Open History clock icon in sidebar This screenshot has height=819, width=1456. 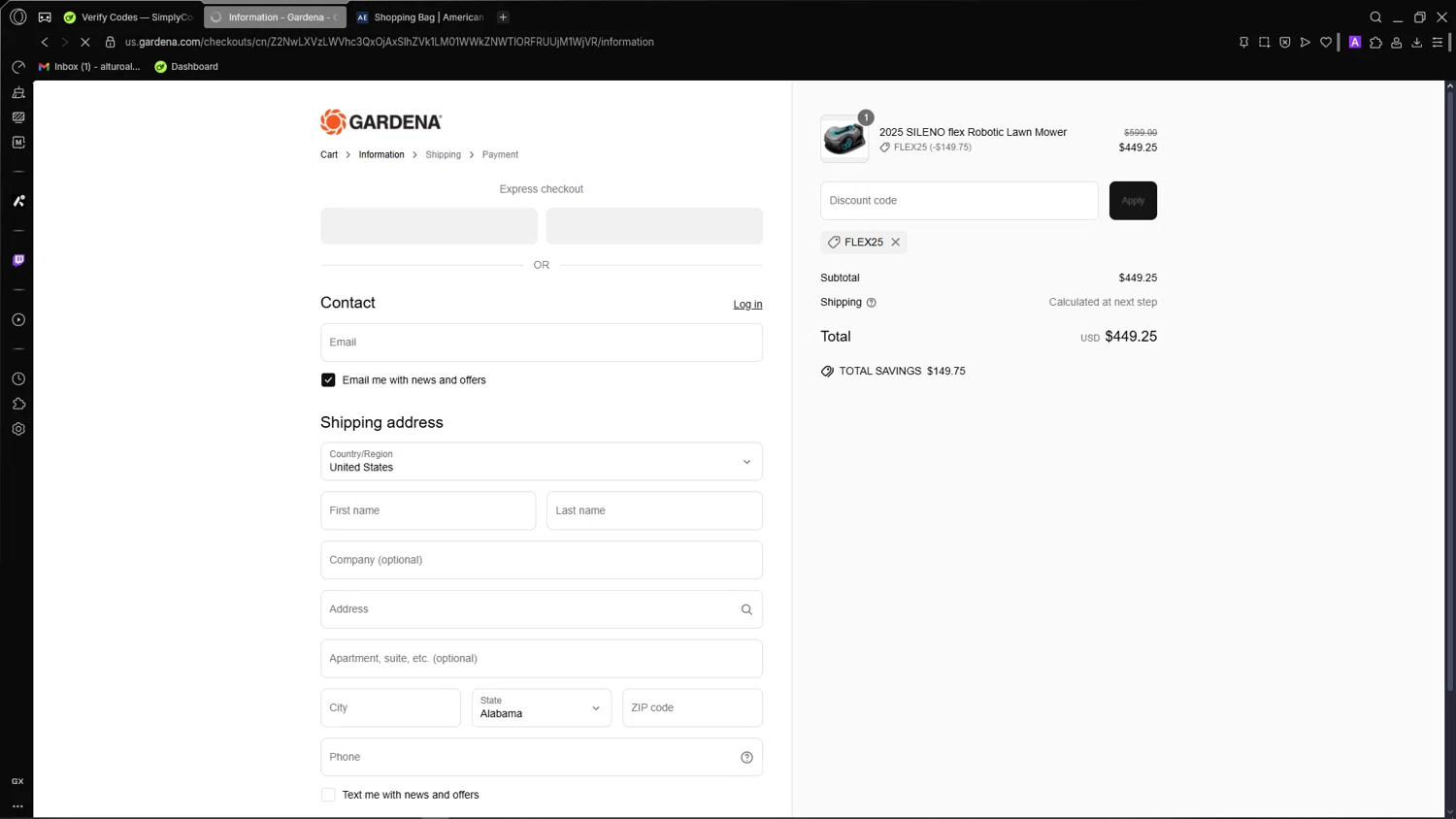(18, 378)
